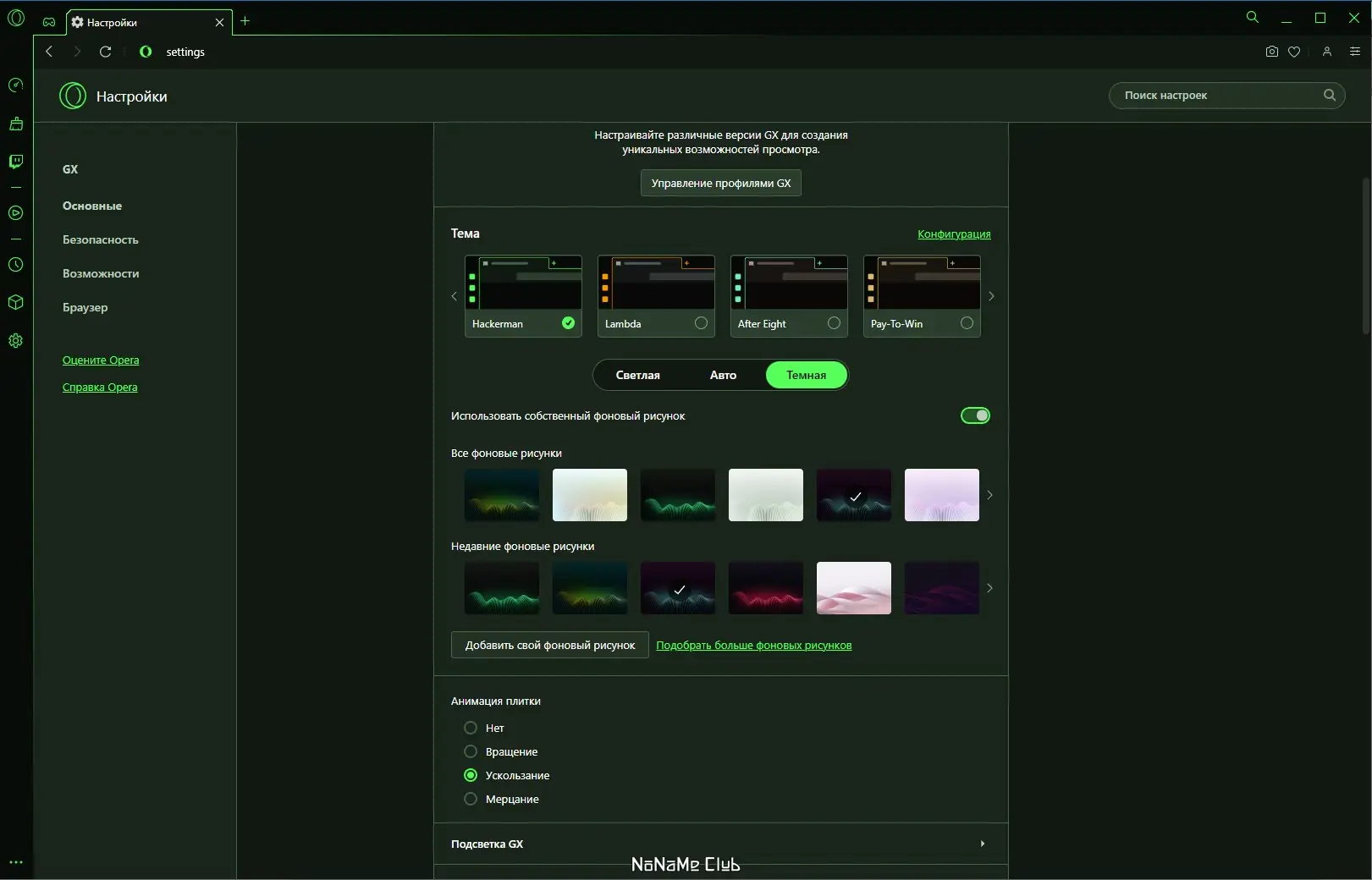This screenshot has height=880, width=1372.
Task: Open the Браузер settings section
Action: 85,307
